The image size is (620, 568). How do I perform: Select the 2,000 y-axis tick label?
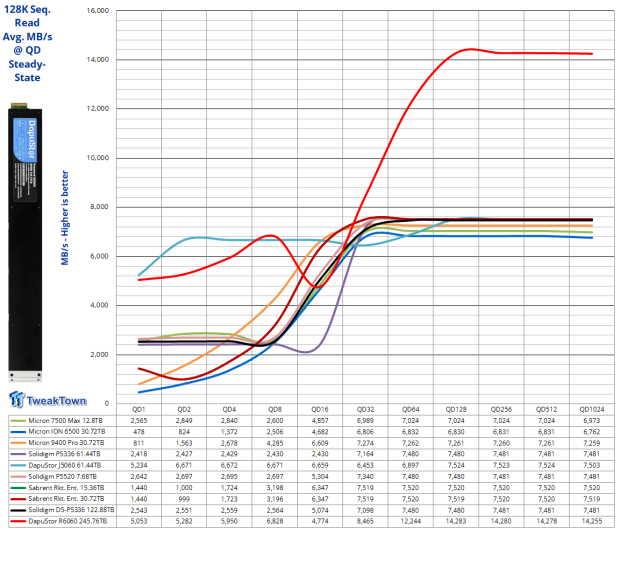click(x=99, y=354)
